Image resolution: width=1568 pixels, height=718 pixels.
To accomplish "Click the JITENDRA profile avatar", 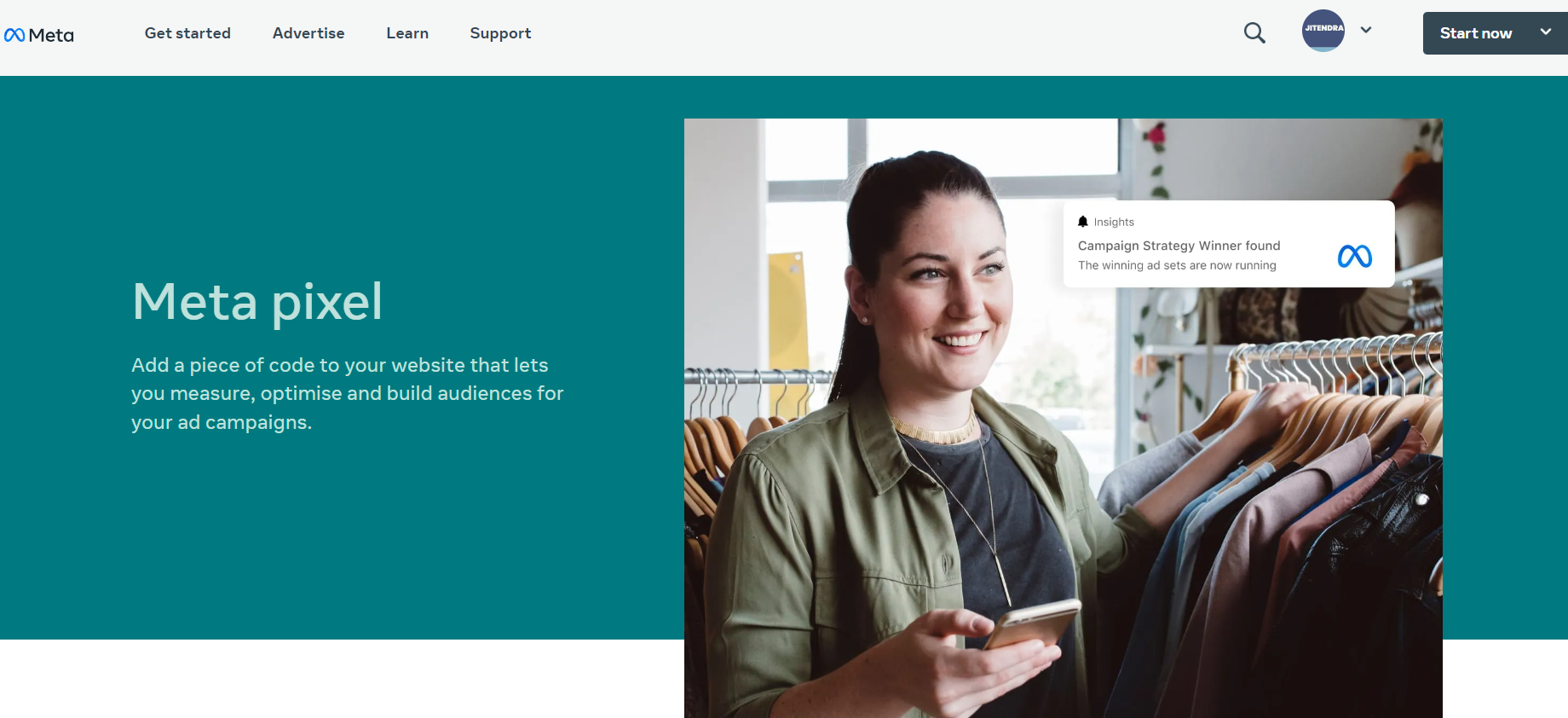I will click(1323, 31).
